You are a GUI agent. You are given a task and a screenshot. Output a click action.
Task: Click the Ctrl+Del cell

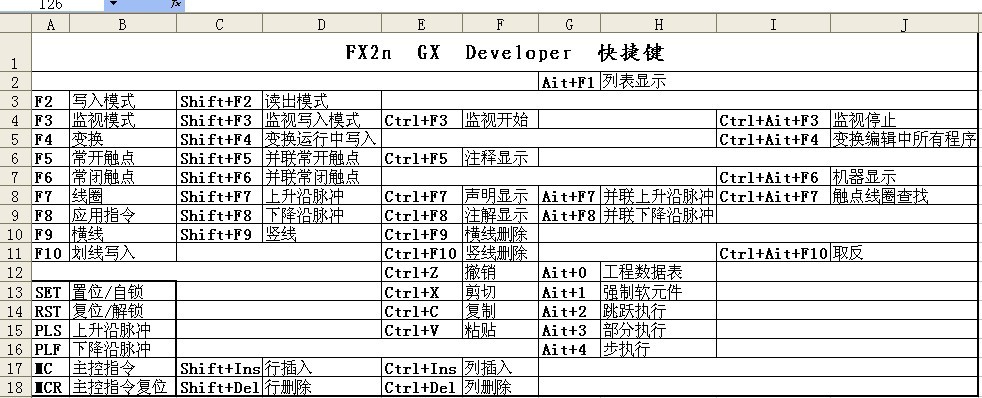tap(422, 387)
